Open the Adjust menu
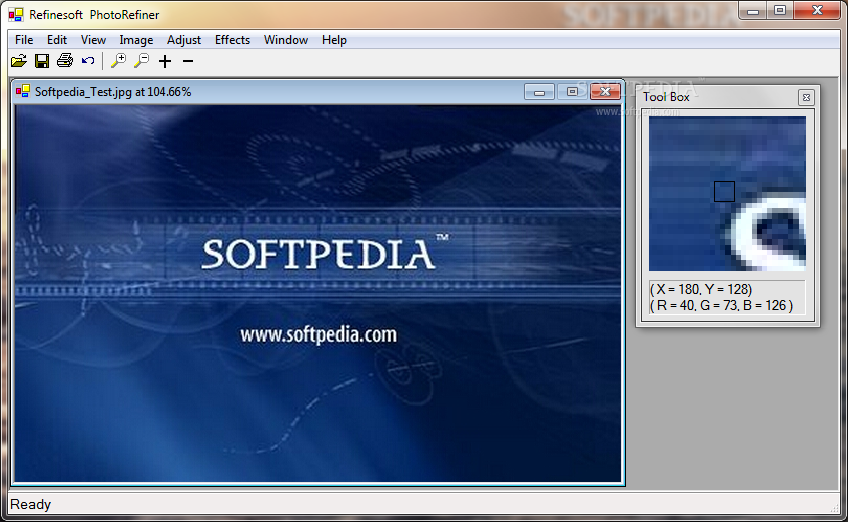This screenshot has height=522, width=848. pyautogui.click(x=183, y=40)
